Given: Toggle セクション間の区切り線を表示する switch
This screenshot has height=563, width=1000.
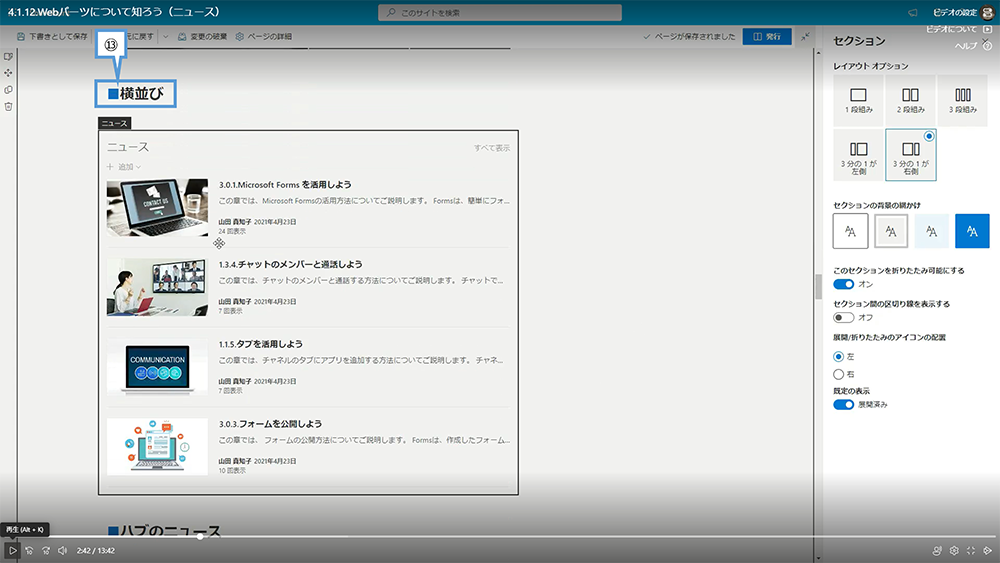Looking at the screenshot, I should [843, 318].
